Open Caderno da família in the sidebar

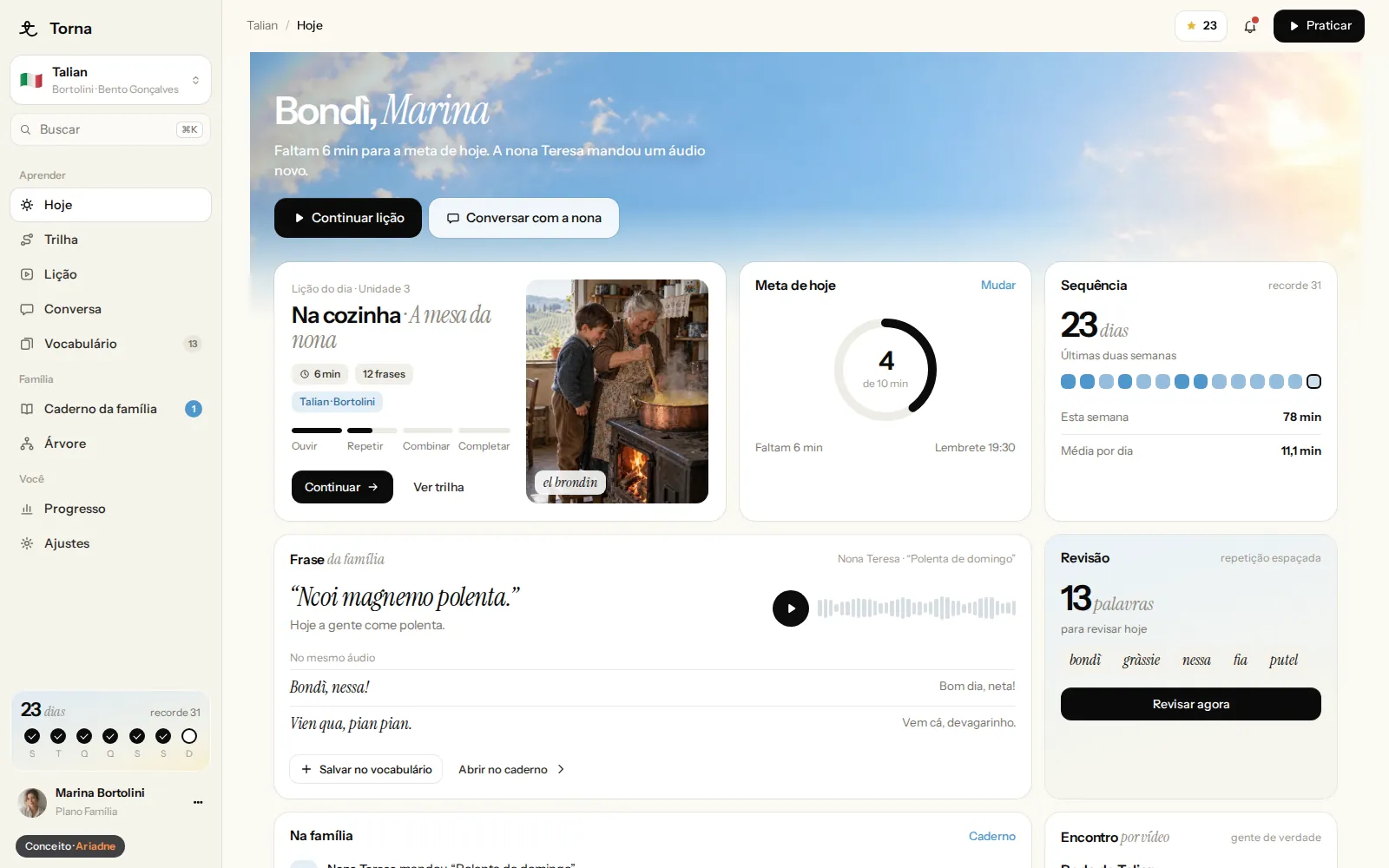110,409
